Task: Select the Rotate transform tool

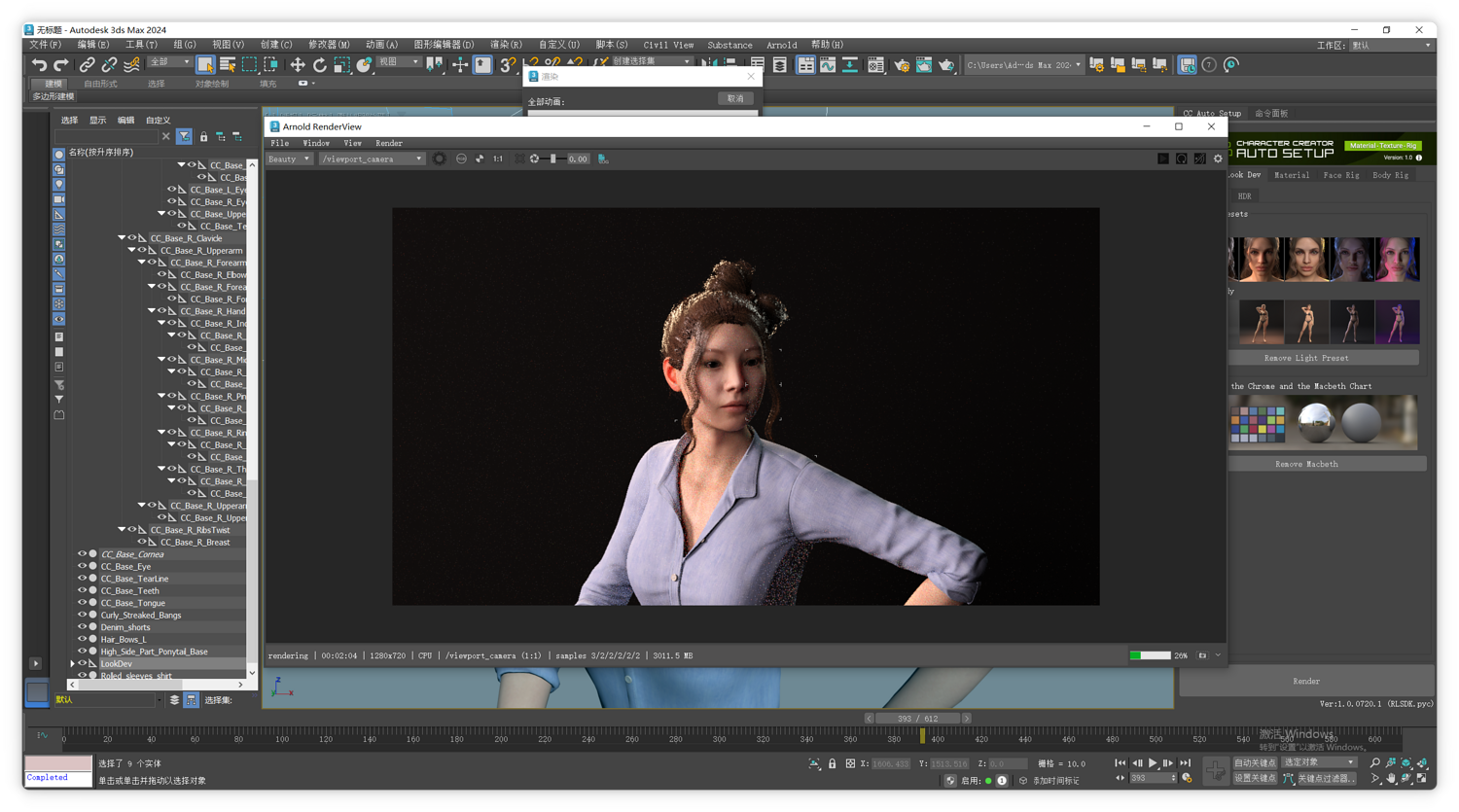Action: pos(319,65)
